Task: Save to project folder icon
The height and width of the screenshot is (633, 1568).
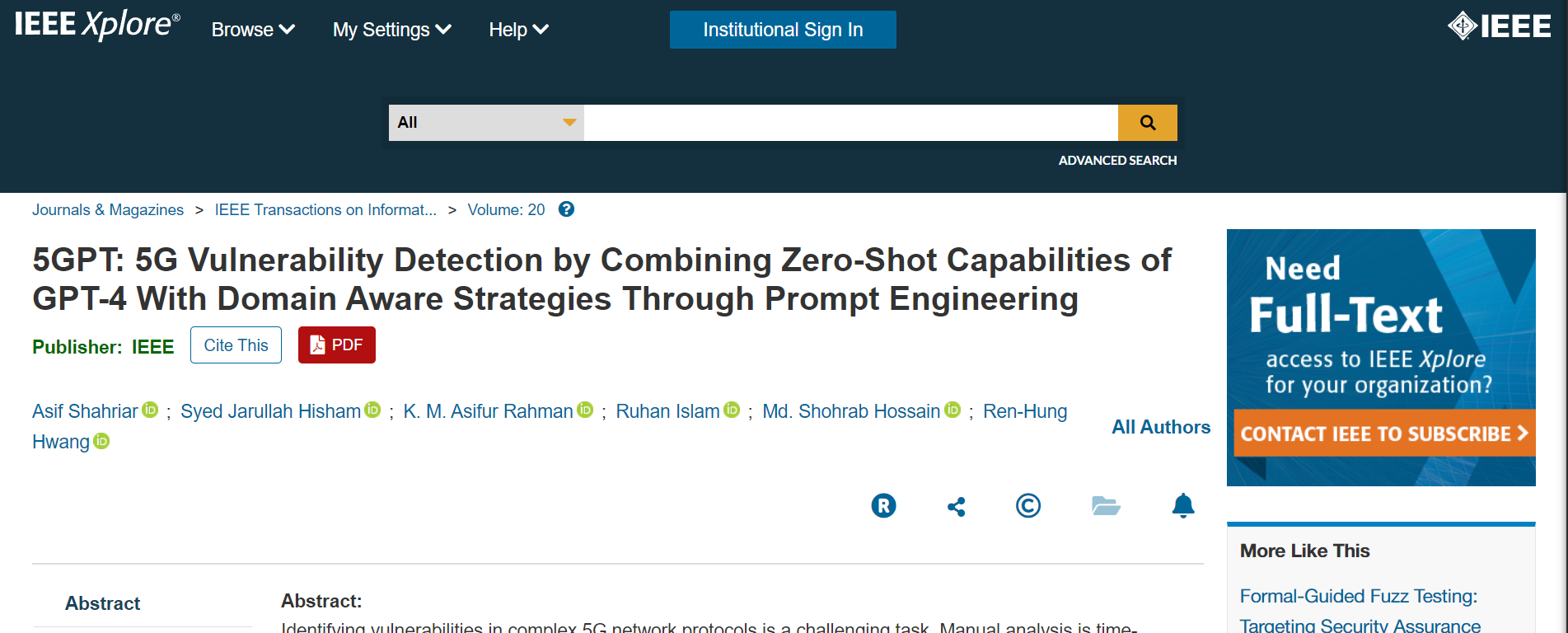Action: [1105, 505]
